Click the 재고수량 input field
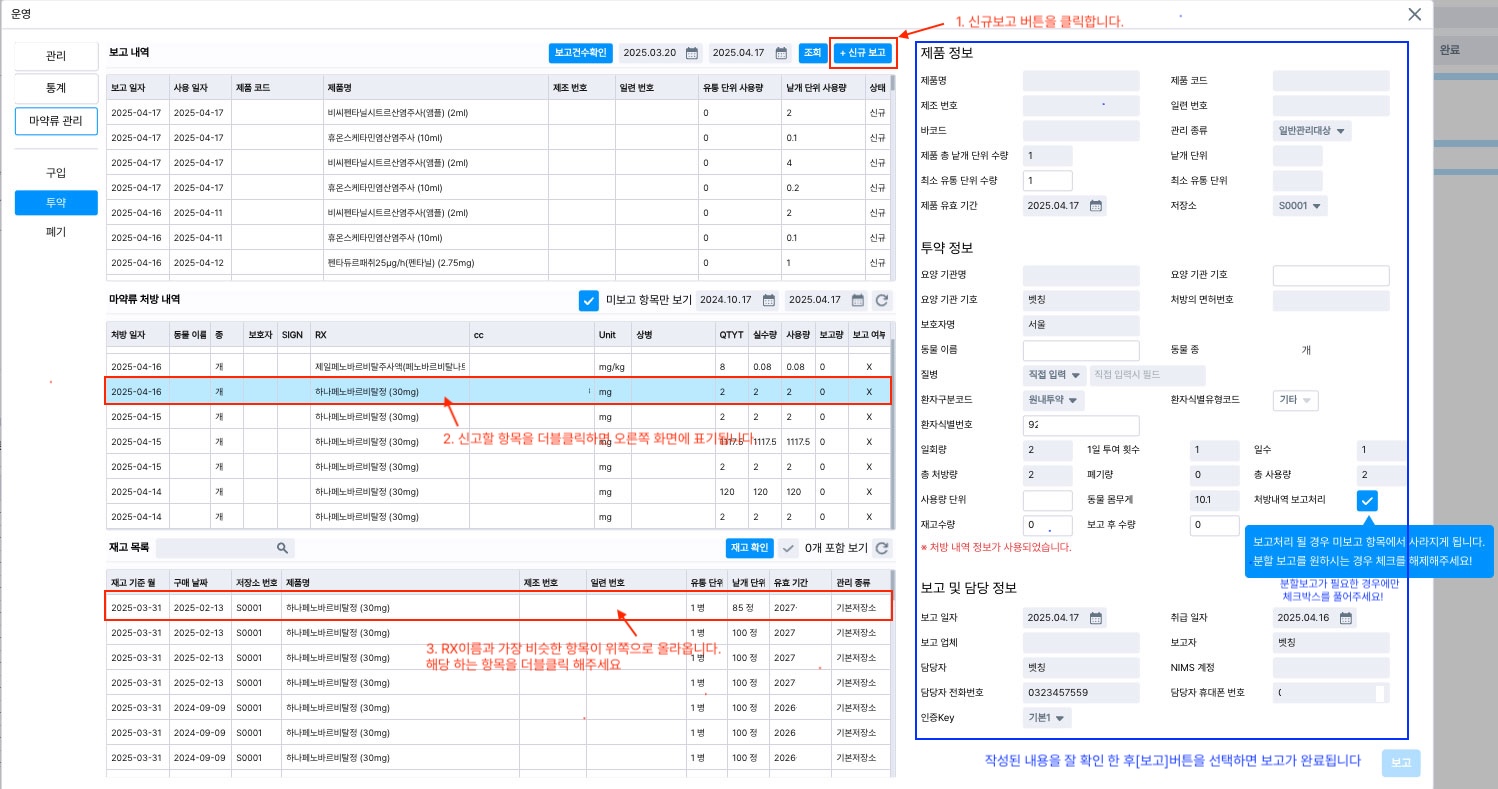The image size is (1498, 789). (x=1048, y=525)
